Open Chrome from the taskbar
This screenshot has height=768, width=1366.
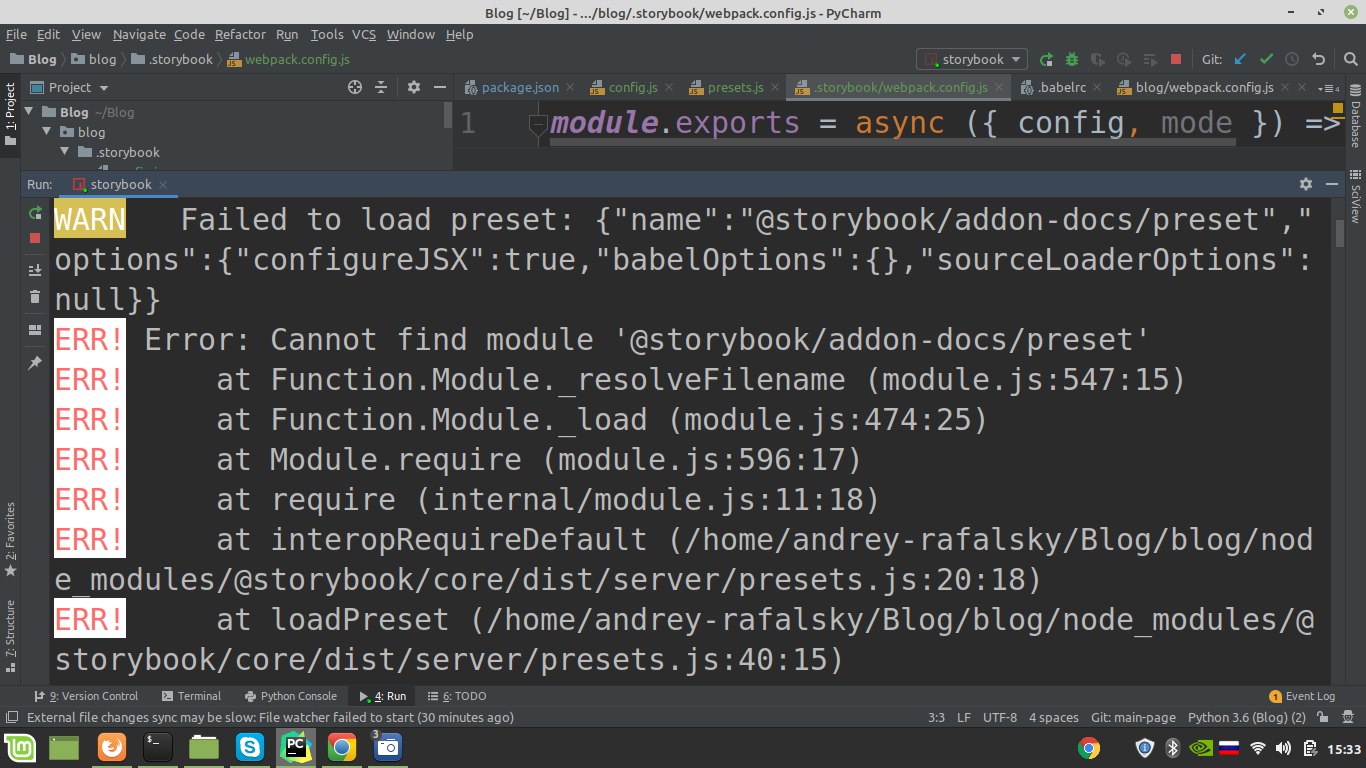click(342, 747)
